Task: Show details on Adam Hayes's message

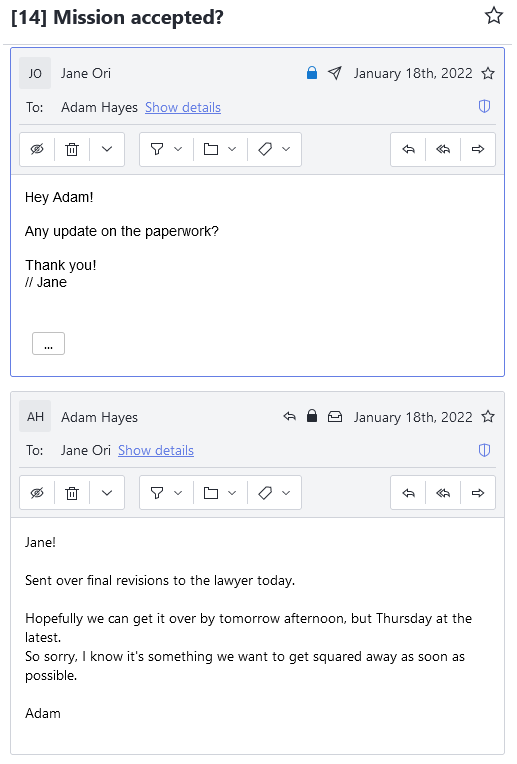Action: (x=156, y=450)
